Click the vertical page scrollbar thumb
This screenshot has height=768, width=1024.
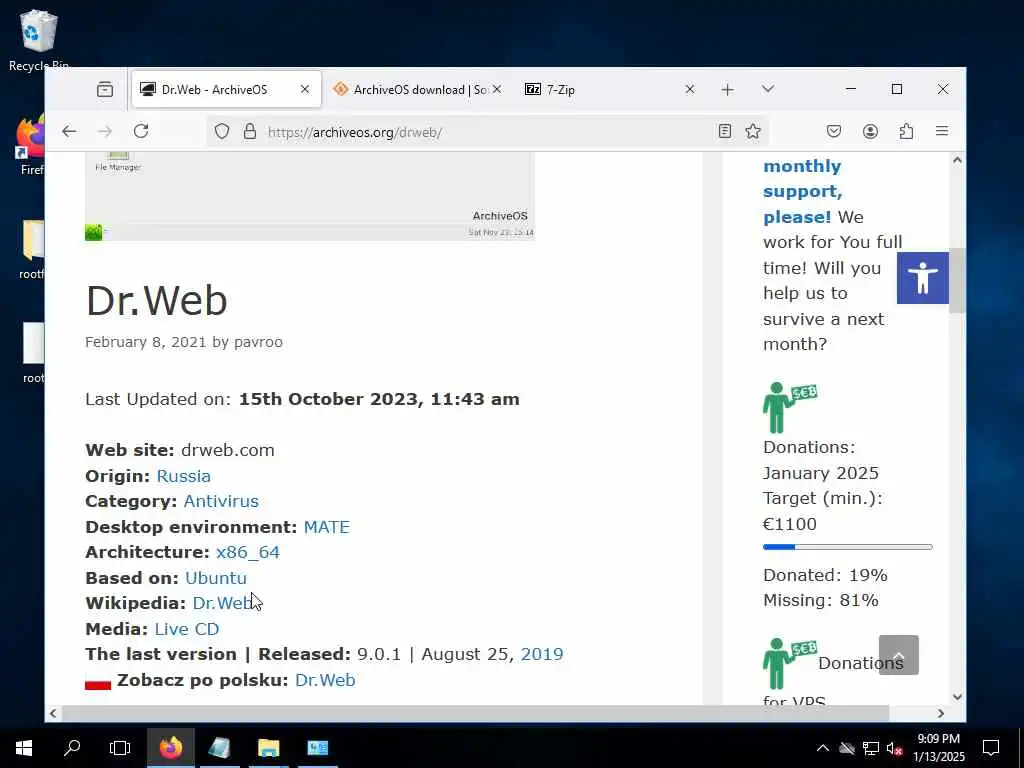[x=957, y=281]
